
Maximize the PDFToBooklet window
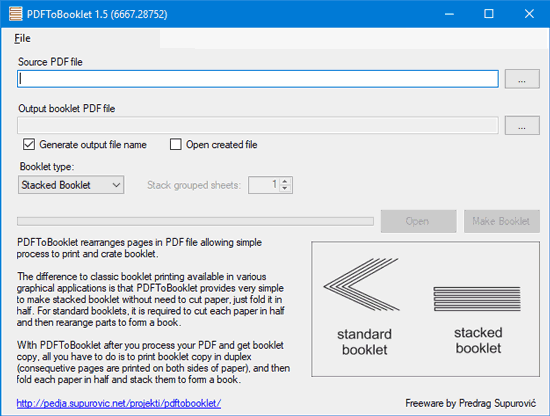coord(489,14)
